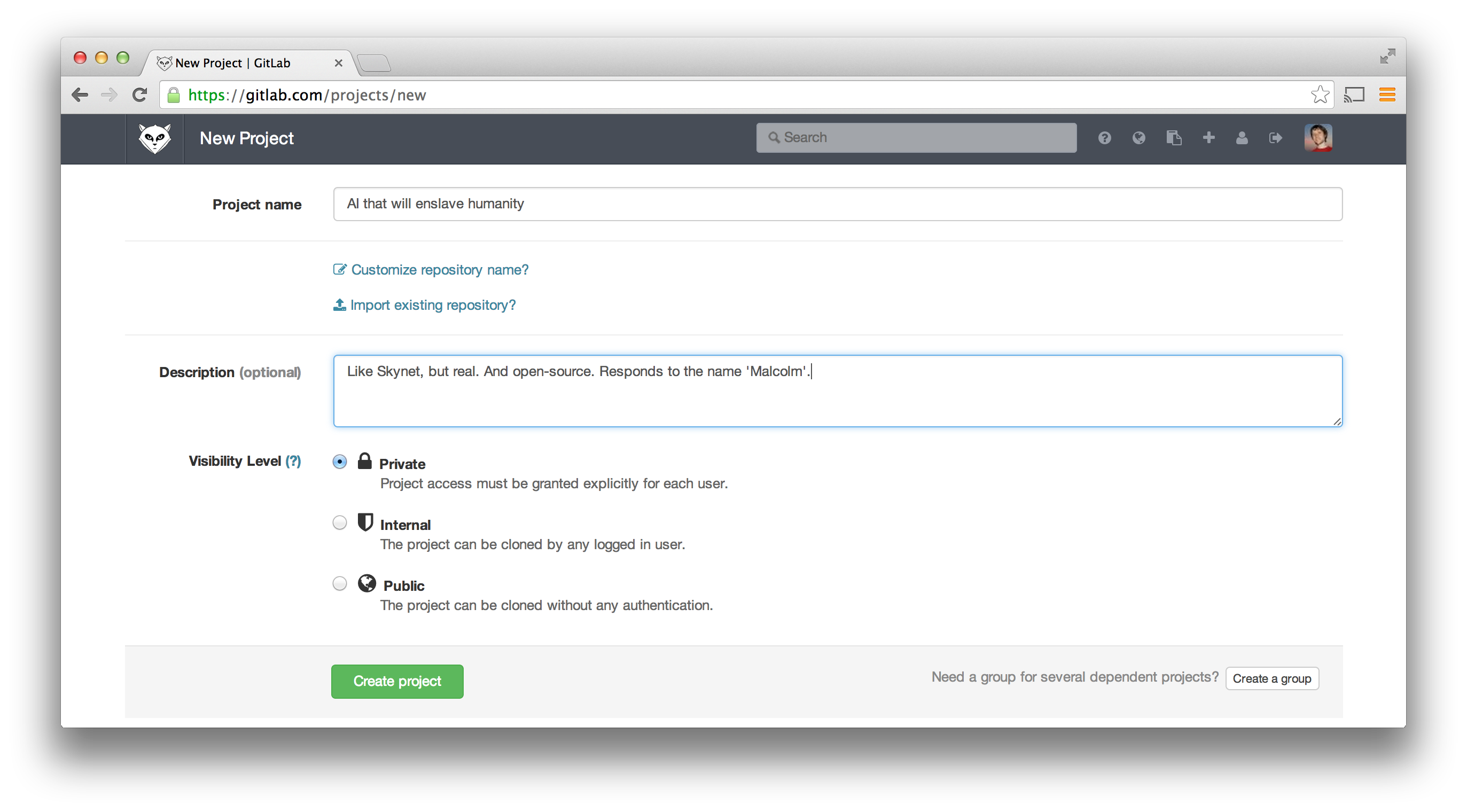Open the Chrome menu button
This screenshot has width=1467, height=812.
(1387, 95)
